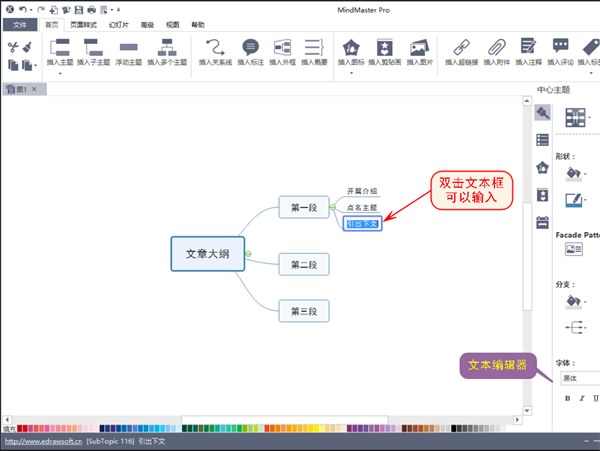The height and width of the screenshot is (451, 600).
Task: Click 插入超链接 hyperlink icon
Action: 461,48
